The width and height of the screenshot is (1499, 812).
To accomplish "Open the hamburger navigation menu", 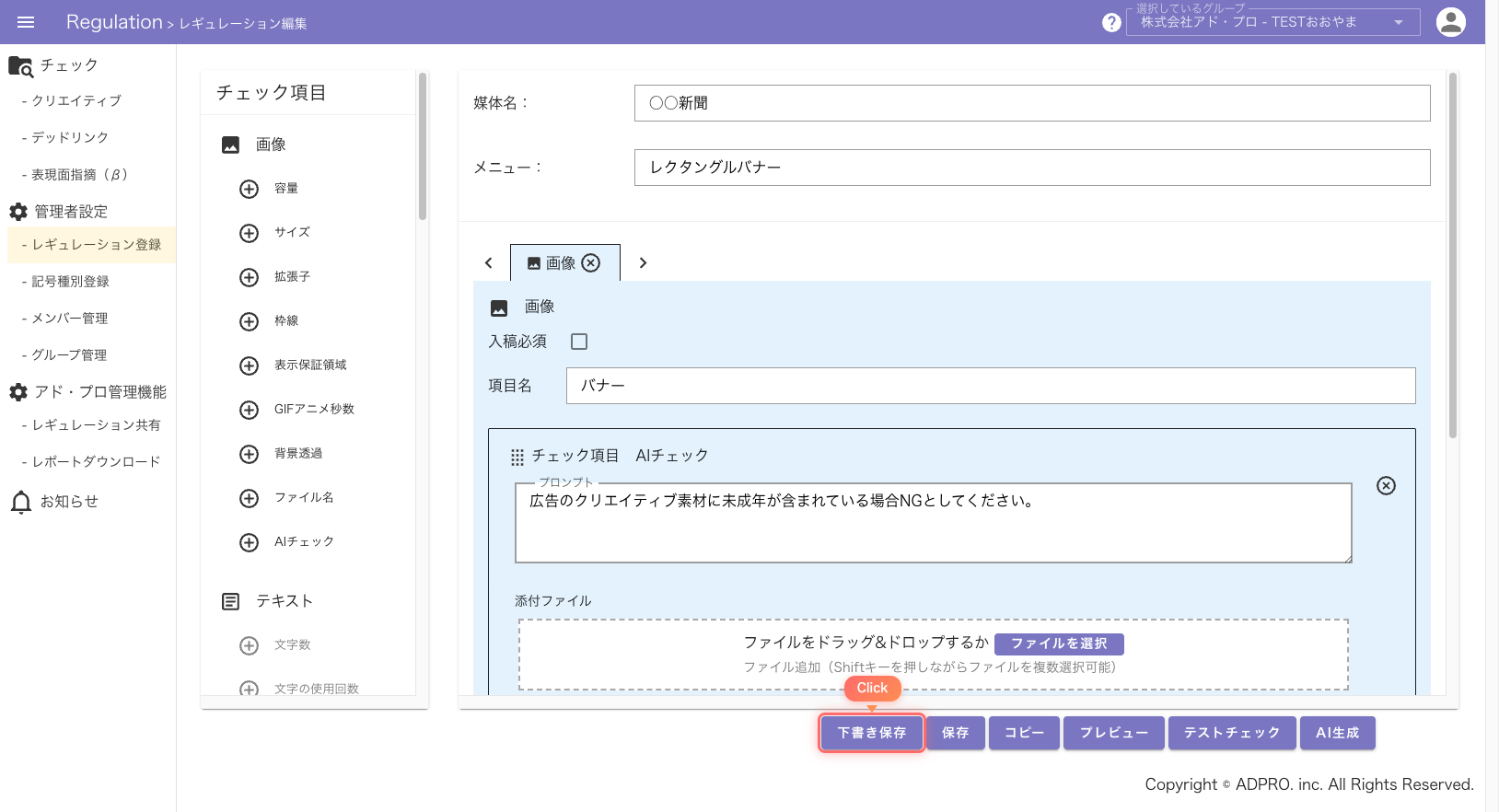I will click(26, 22).
